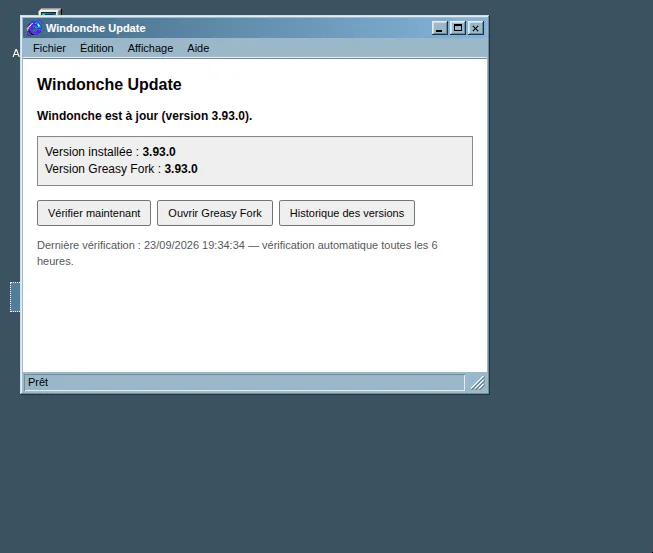Select the Version installée 3.93.0 line
Image resolution: width=653 pixels, height=553 pixels.
[x=110, y=152]
